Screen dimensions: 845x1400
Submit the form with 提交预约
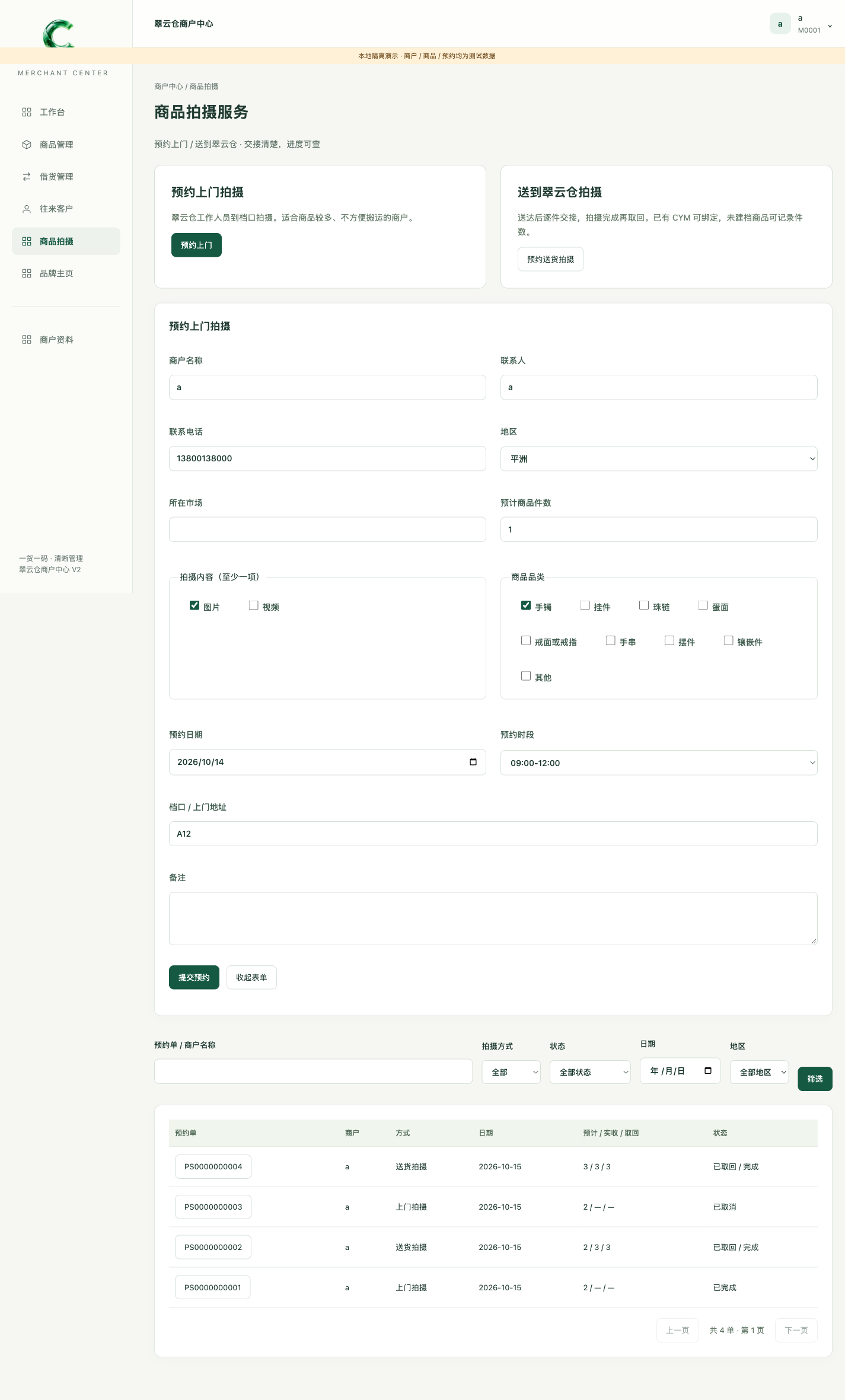point(194,977)
